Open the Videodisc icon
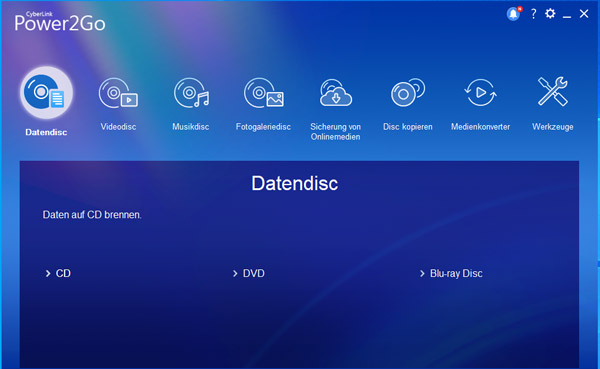Viewport: 600px width, 369px height. pyautogui.click(x=118, y=93)
